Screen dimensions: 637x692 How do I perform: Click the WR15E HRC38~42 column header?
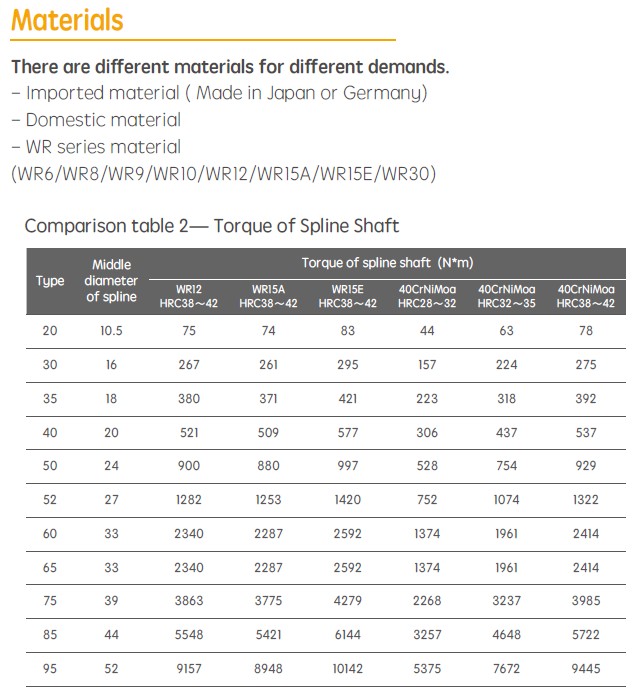coord(347,296)
